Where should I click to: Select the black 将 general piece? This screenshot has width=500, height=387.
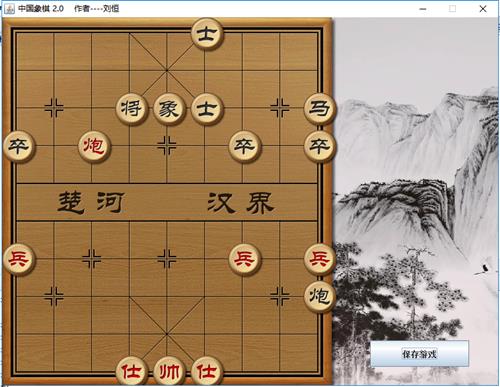[x=132, y=109]
